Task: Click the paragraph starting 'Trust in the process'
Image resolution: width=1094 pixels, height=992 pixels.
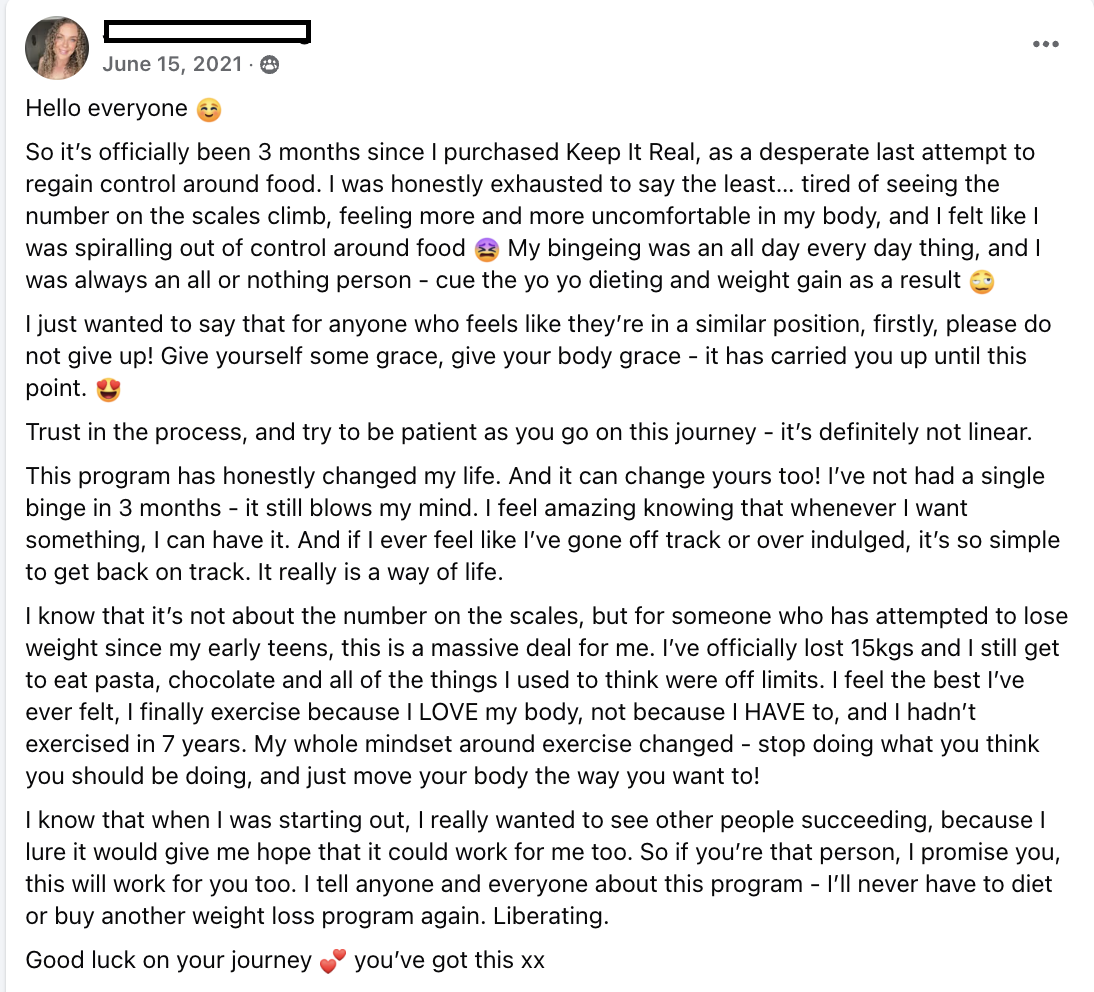Action: click(529, 433)
